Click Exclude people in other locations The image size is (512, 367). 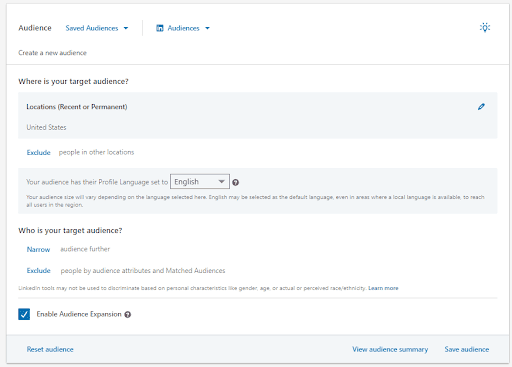(x=39, y=152)
